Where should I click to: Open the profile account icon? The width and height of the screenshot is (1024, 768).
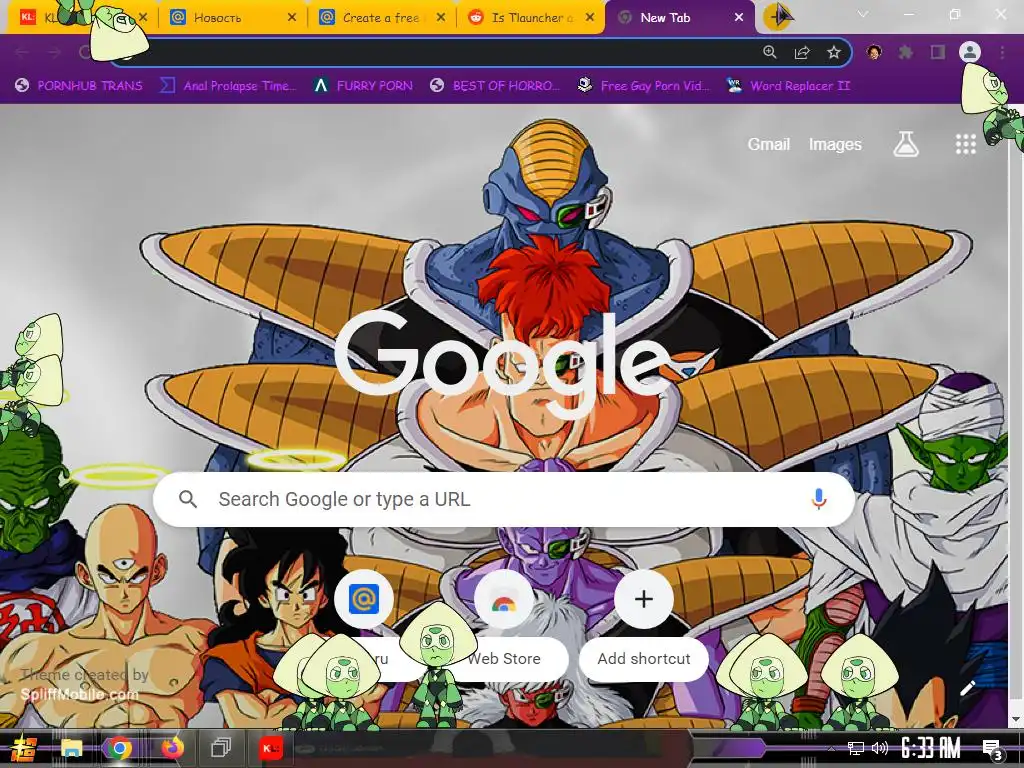point(970,52)
